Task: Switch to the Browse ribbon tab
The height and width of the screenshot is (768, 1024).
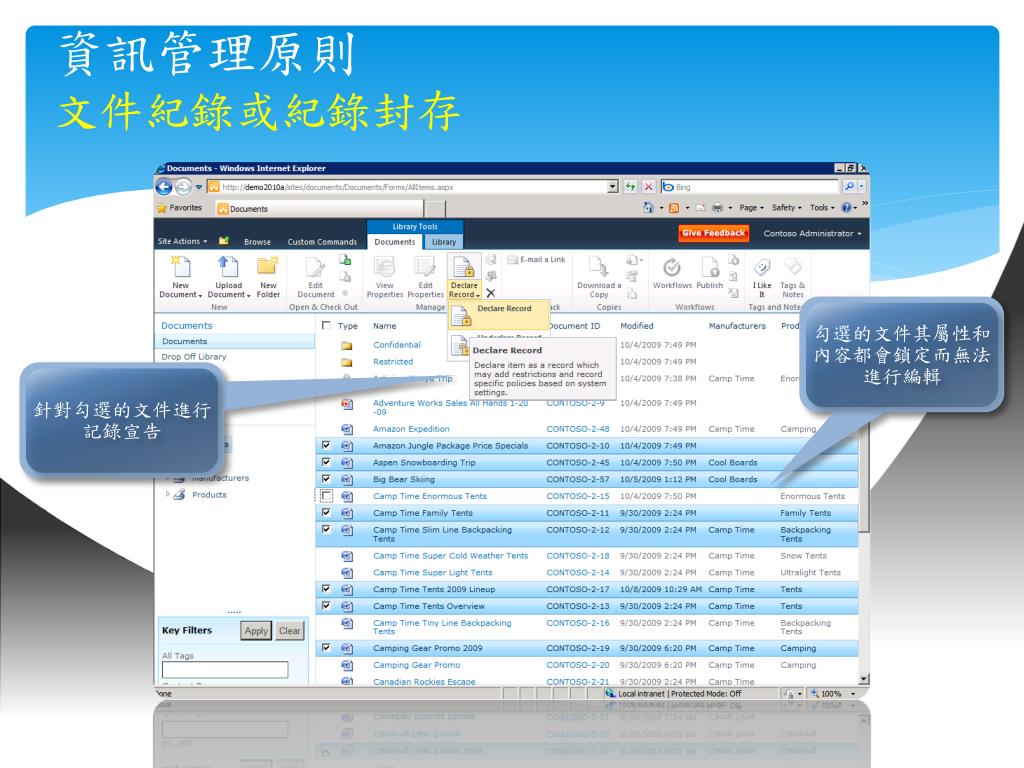Action: 257,242
